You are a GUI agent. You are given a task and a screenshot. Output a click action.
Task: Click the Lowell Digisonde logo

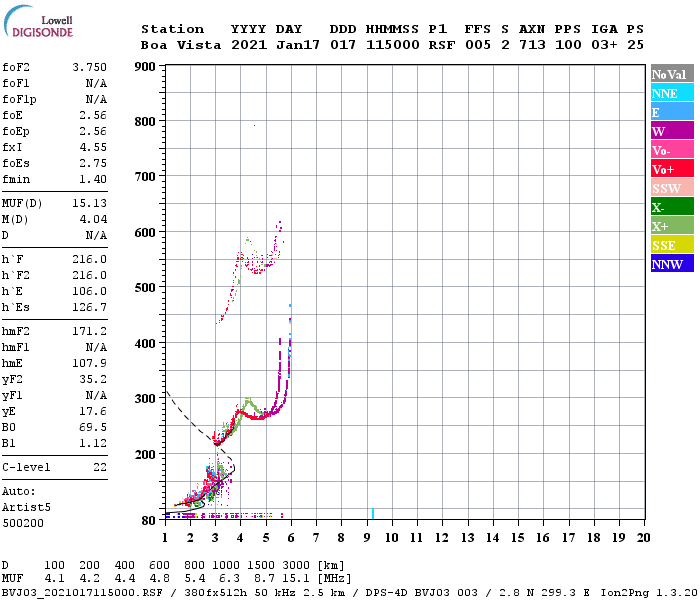pyautogui.click(x=38, y=21)
